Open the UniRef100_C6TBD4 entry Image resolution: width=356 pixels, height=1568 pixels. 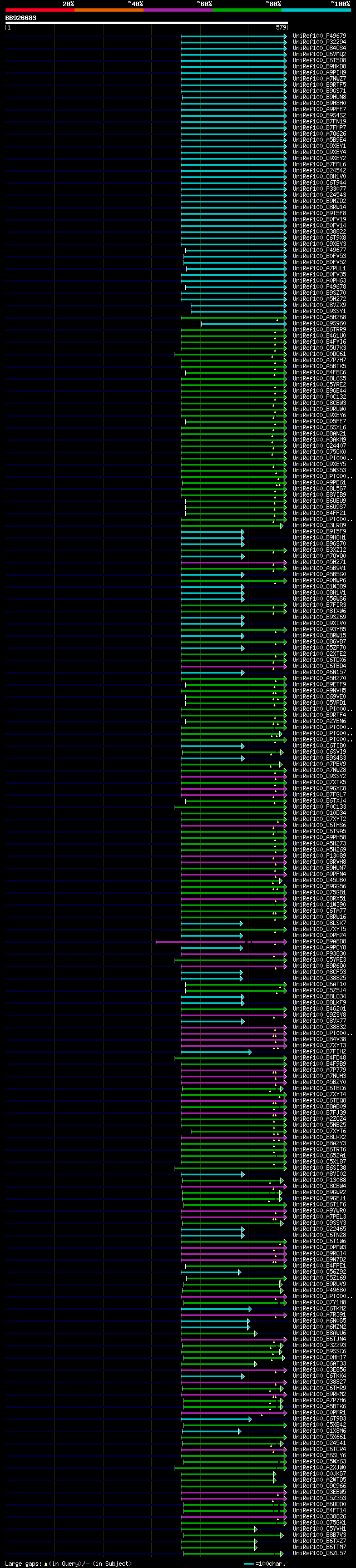coord(319,666)
